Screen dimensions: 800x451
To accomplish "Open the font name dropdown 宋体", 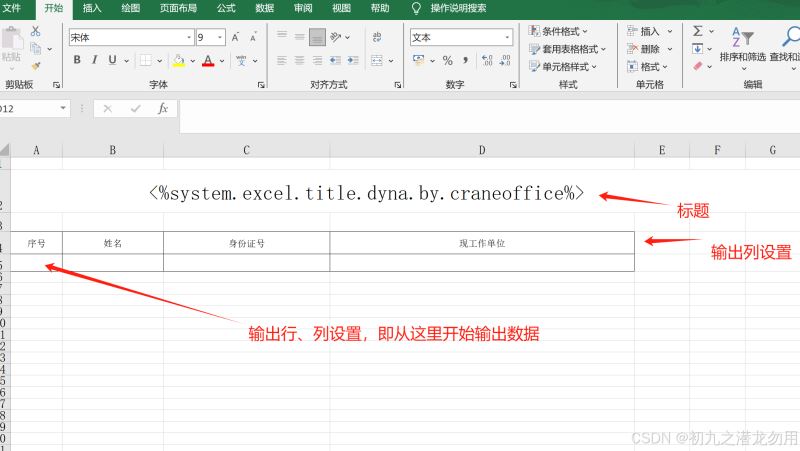I will (189, 37).
